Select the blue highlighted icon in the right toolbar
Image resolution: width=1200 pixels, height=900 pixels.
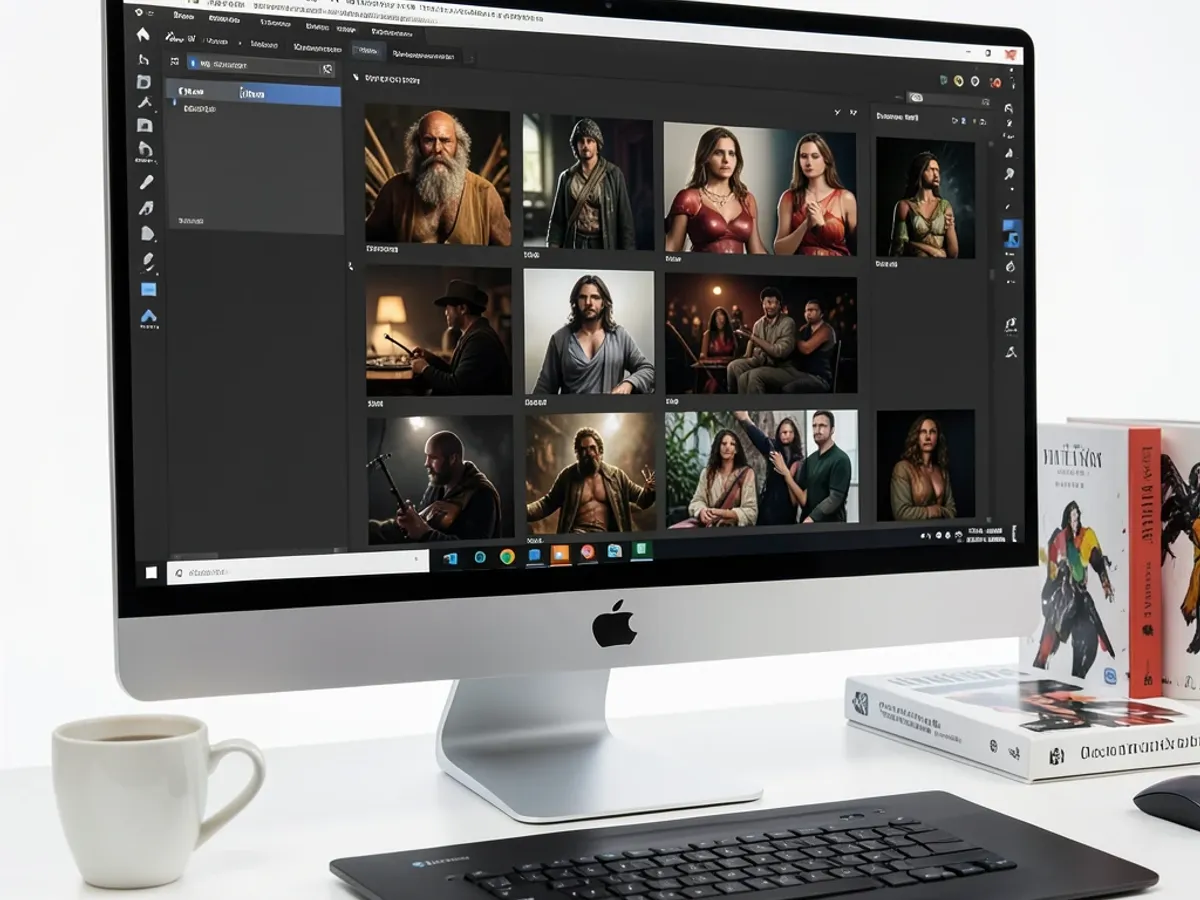[1012, 234]
